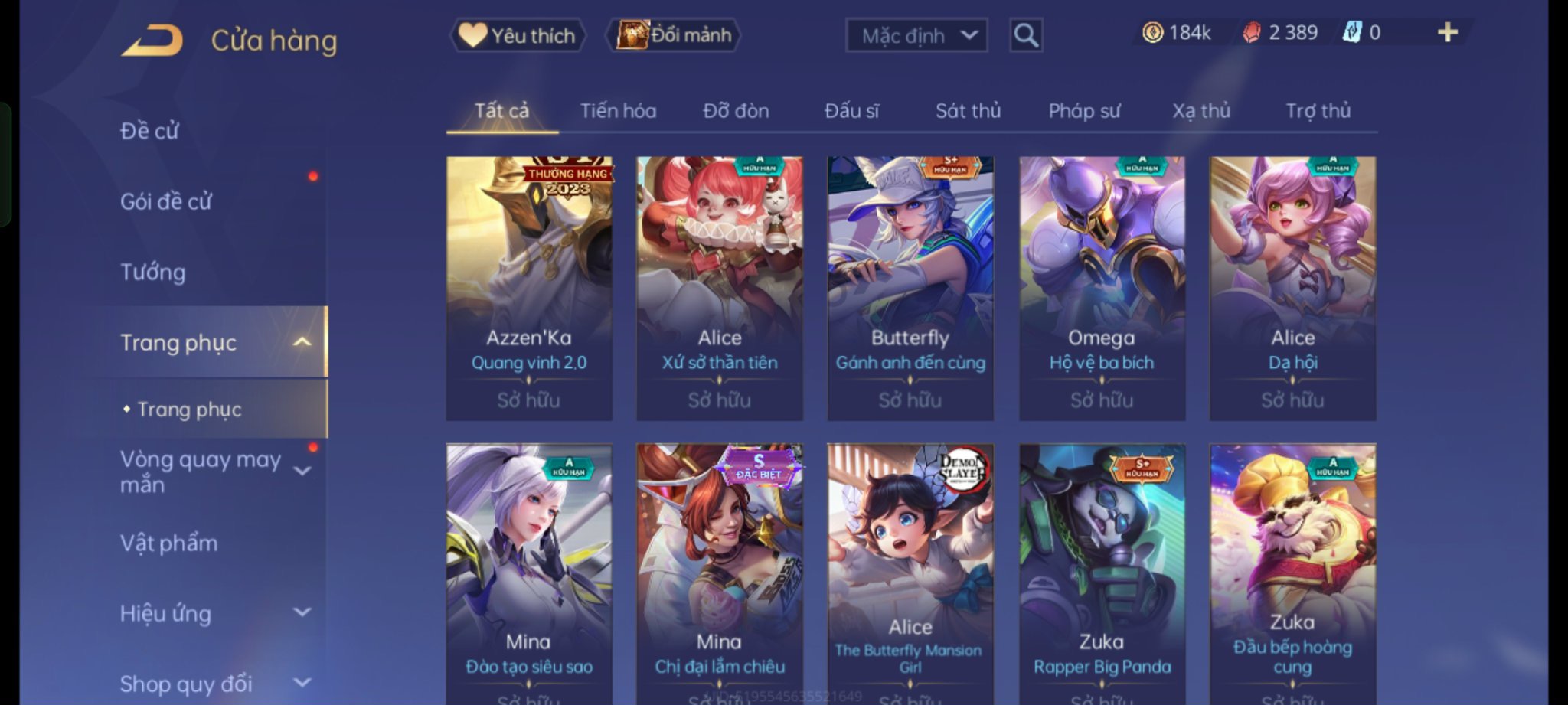The image size is (1568, 705).
Task: Select Butterfly Gánh anh đến cùng skin card
Action: (910, 289)
